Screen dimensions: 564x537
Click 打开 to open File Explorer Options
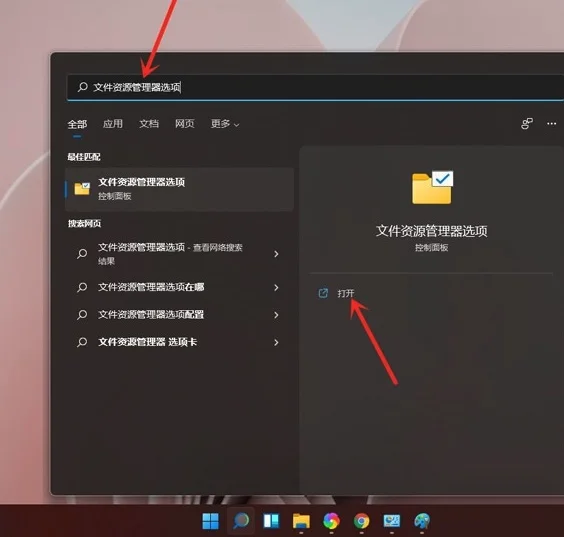(x=346, y=293)
